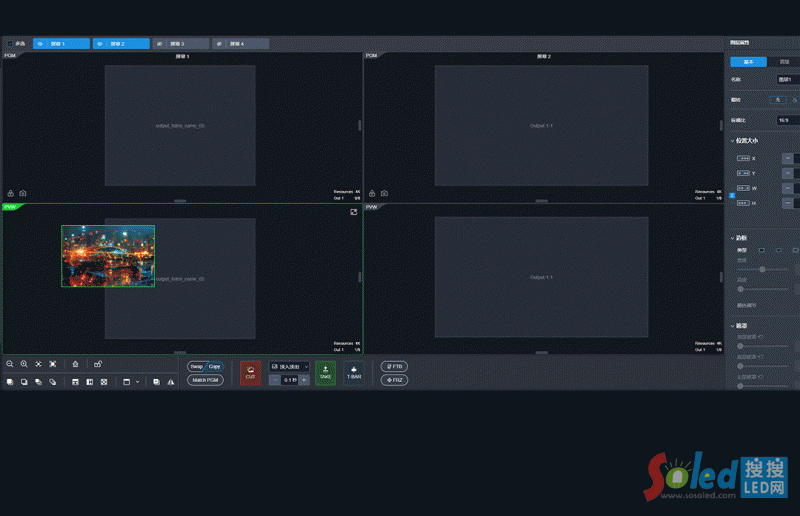This screenshot has width=800, height=516.
Task: Click the refresh icon in PVW window
Action: [x=353, y=212]
